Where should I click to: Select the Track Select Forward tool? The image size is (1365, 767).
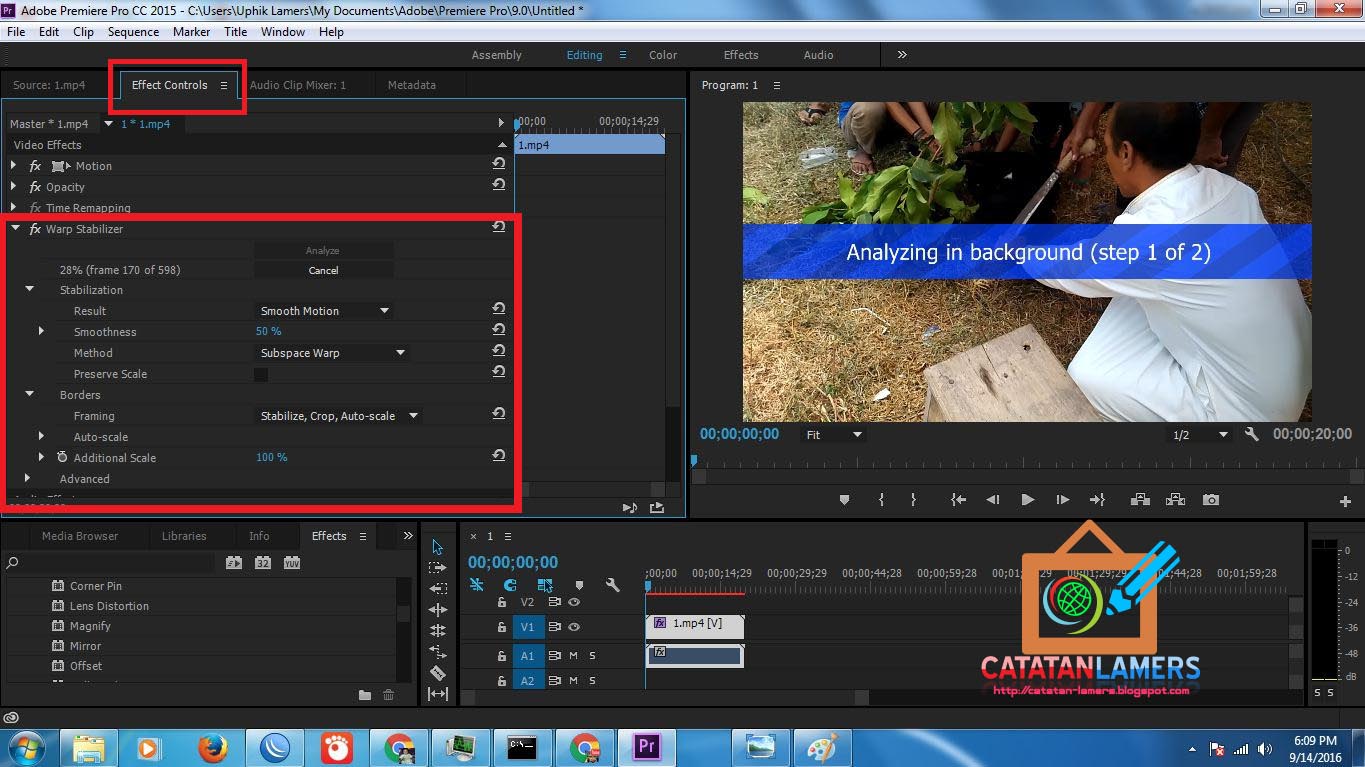point(437,567)
